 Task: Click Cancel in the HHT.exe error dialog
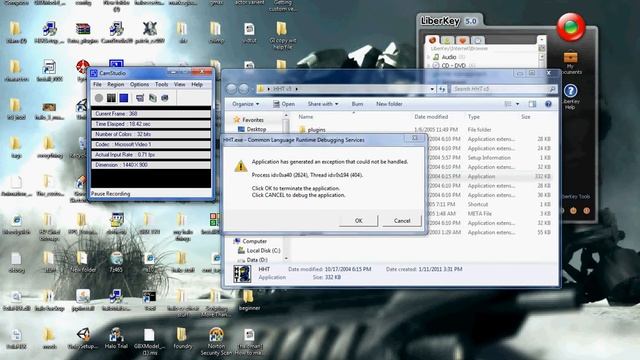pyautogui.click(x=402, y=220)
